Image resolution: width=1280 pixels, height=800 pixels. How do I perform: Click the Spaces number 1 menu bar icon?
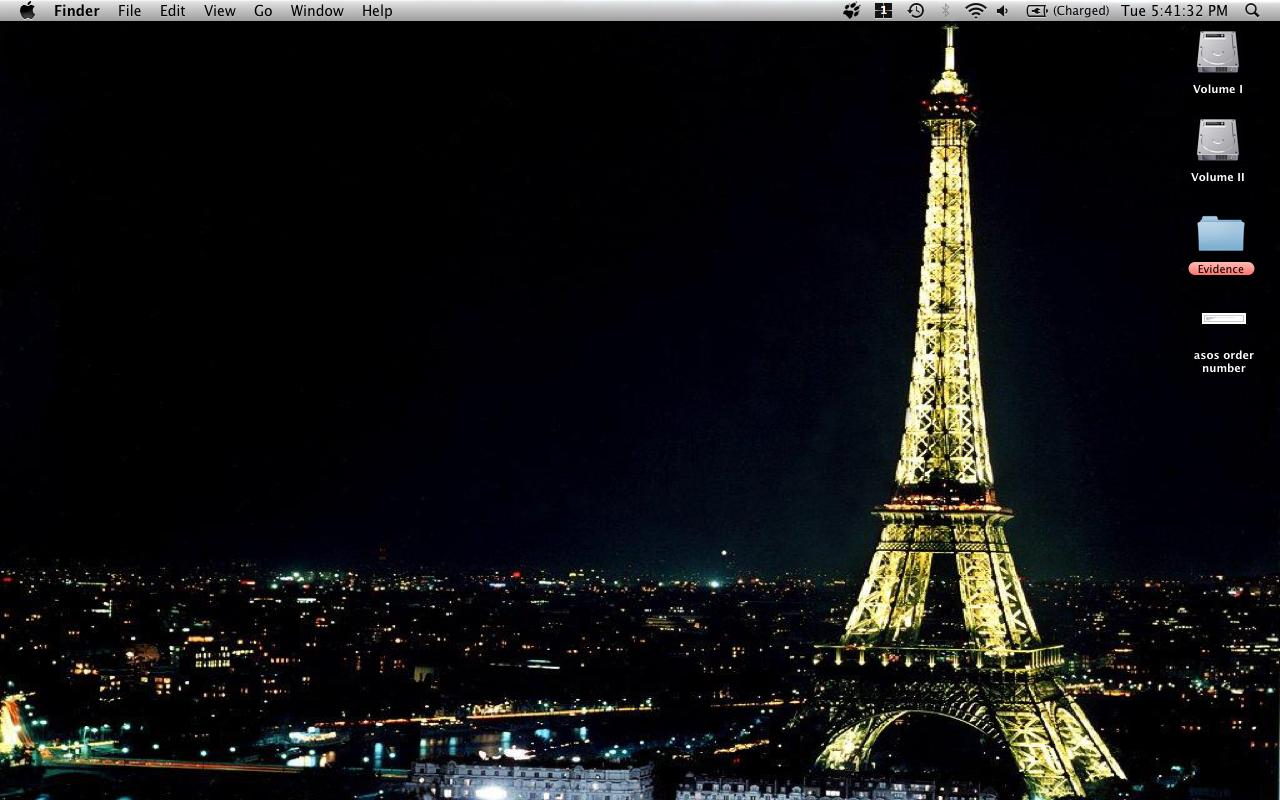click(883, 11)
